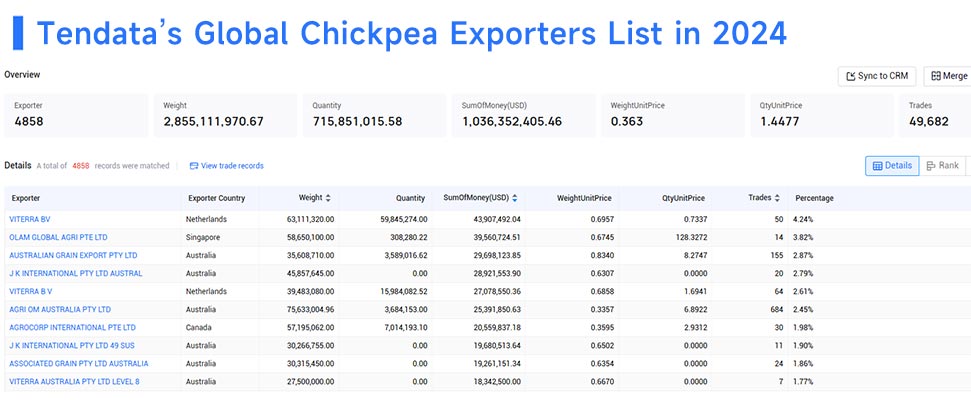Open ASSOCIATED GRAIN PTY LTD AUSTRALIA link
The width and height of the screenshot is (971, 400).
coord(79,363)
